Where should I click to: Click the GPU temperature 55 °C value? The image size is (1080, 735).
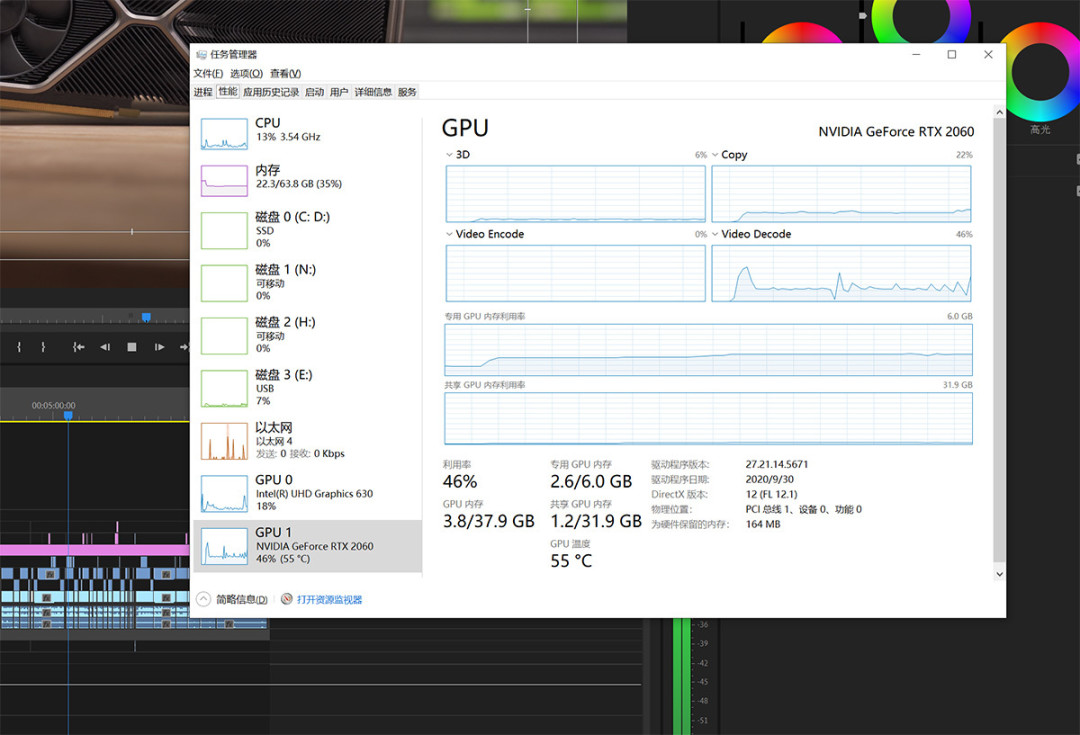[x=571, y=561]
